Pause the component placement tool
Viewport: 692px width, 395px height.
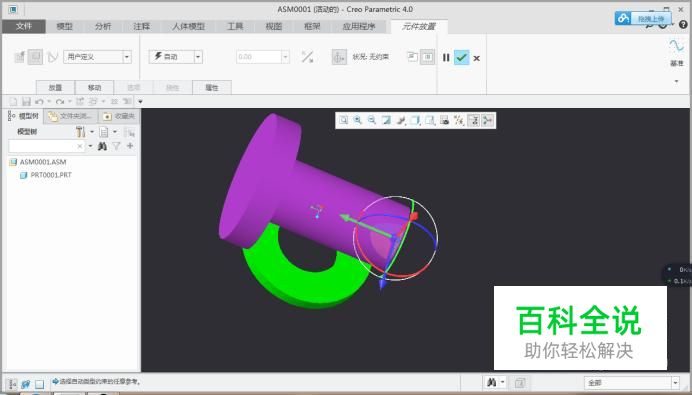tap(446, 57)
